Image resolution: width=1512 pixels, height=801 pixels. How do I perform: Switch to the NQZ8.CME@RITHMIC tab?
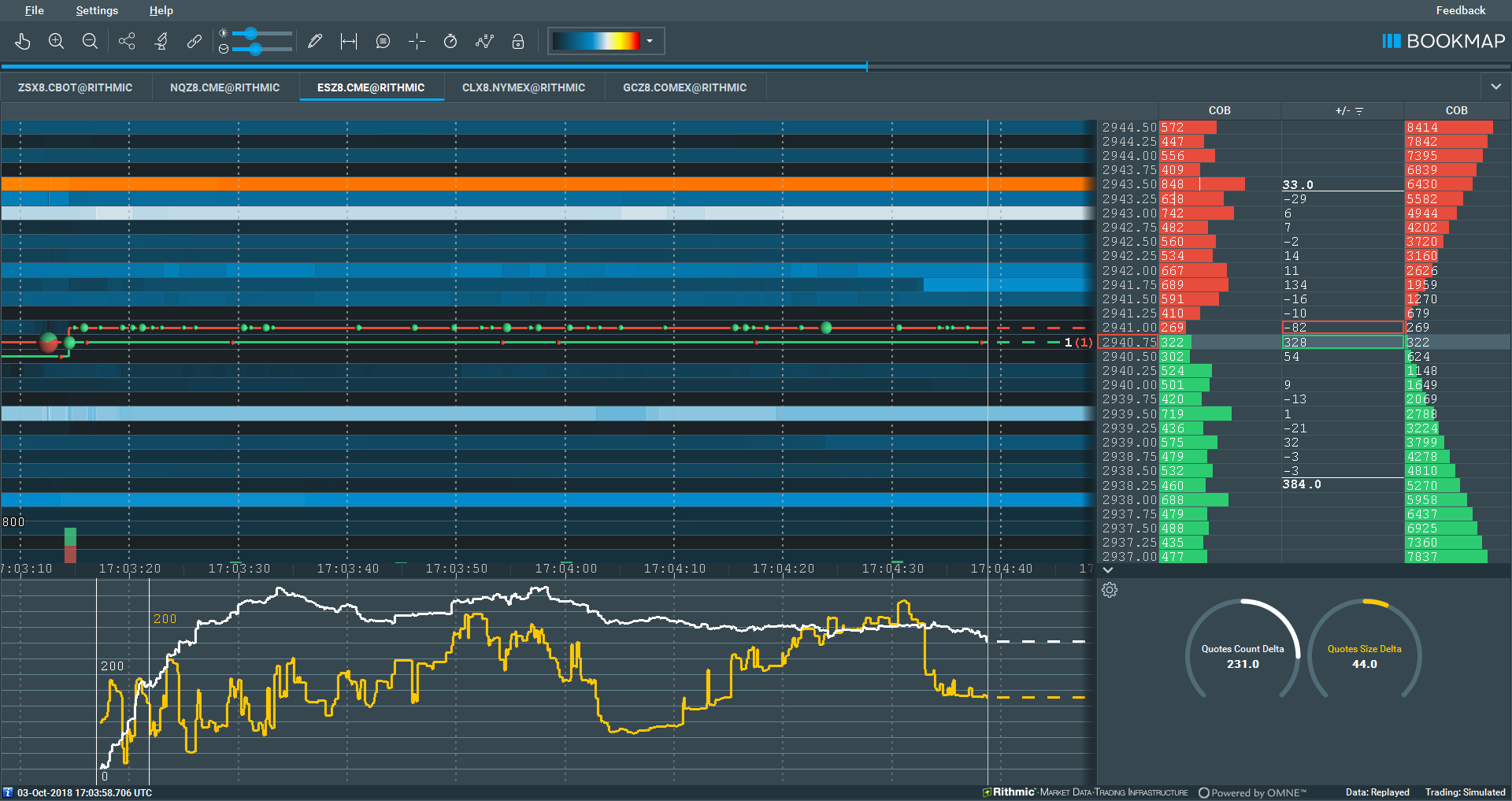pos(225,87)
